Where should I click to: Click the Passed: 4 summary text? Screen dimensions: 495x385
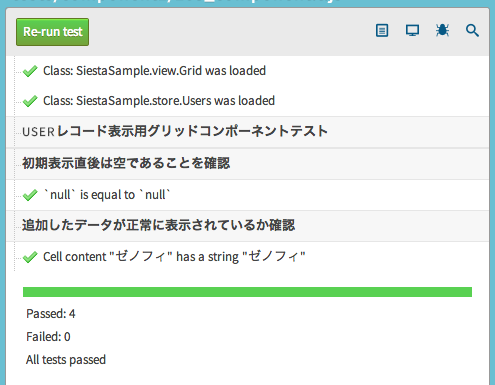click(51, 314)
